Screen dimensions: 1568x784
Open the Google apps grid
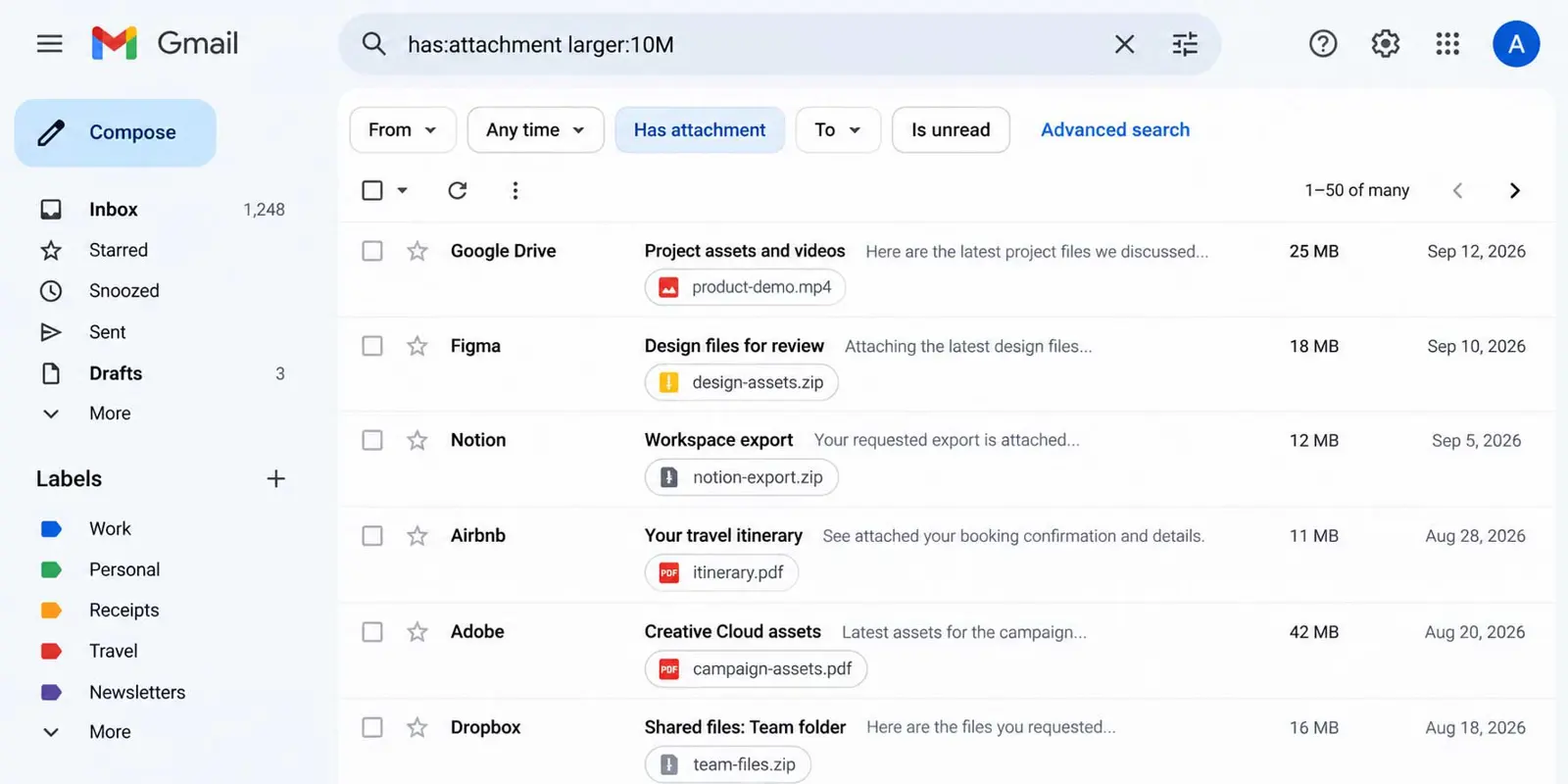1447,43
